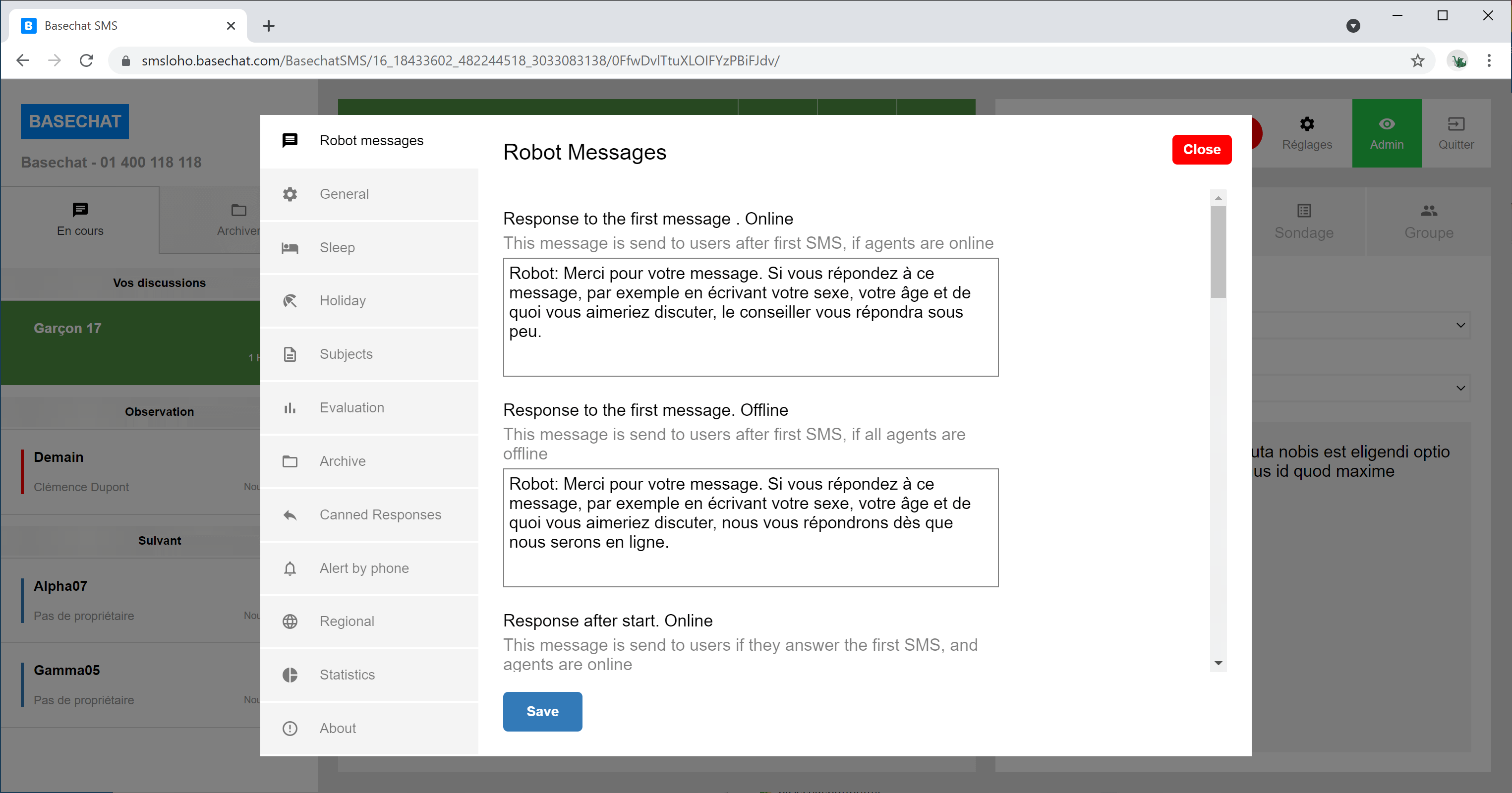This screenshot has height=793, width=1512.
Task: Click the About info icon
Action: tap(290, 729)
